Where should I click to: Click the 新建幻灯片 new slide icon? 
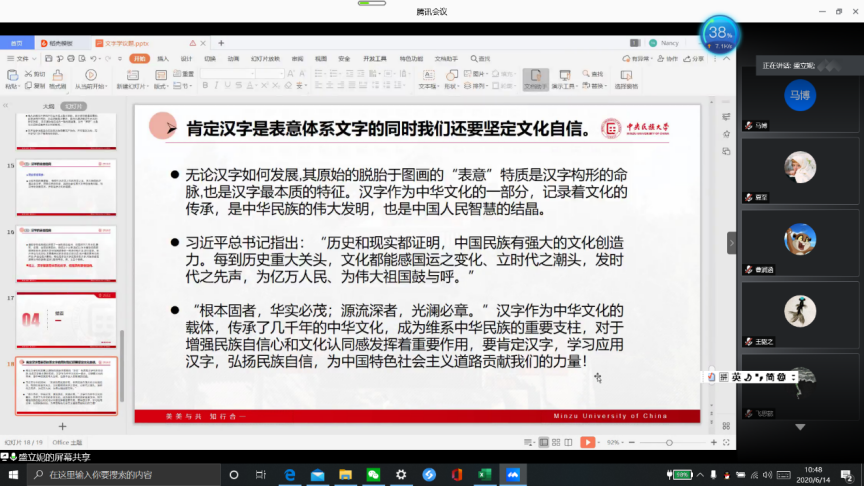click(x=130, y=76)
